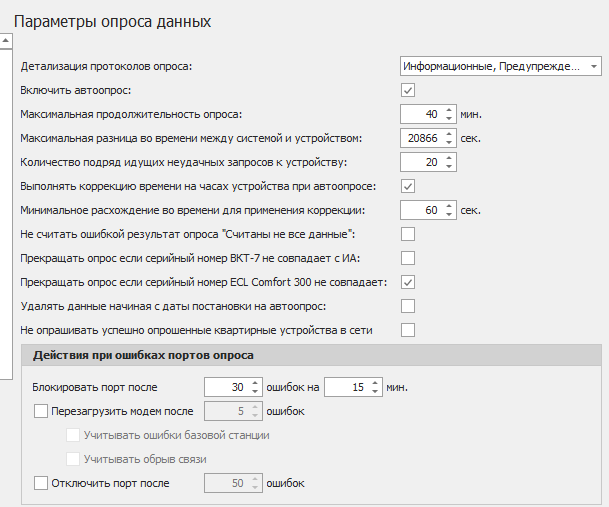This screenshot has width=609, height=507.
Task: Uncheck the ECL Comfort 300 serial mismatch option
Action: [408, 282]
